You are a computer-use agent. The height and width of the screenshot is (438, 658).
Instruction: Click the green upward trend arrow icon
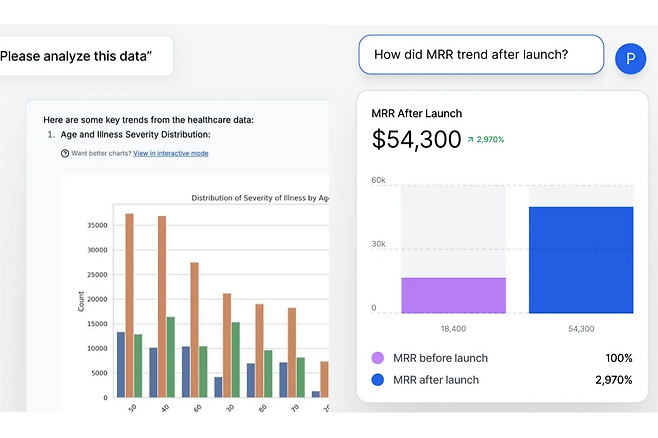tap(470, 140)
